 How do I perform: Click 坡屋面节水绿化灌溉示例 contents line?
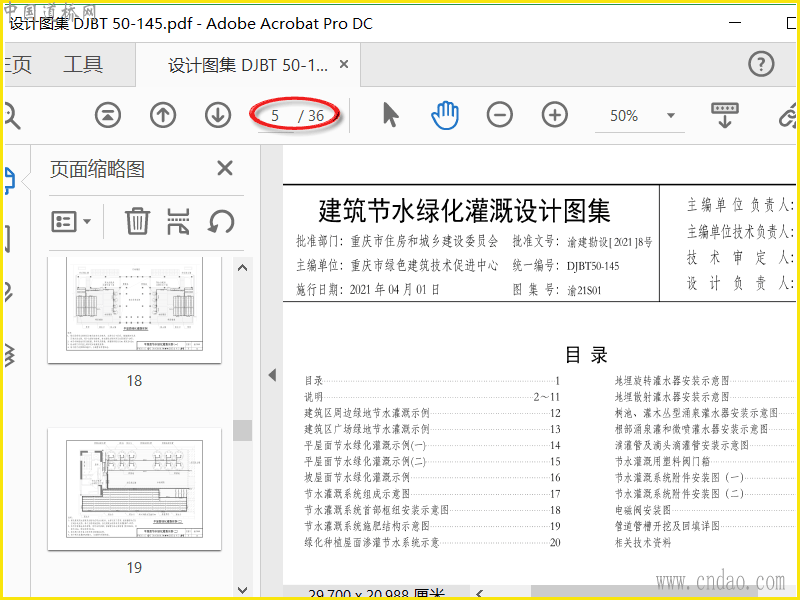click(432, 478)
